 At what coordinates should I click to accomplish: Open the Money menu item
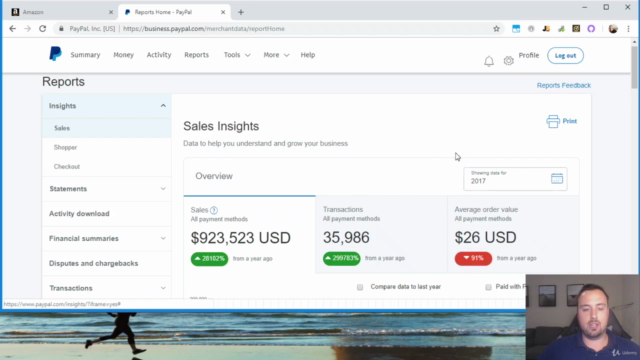(123, 55)
